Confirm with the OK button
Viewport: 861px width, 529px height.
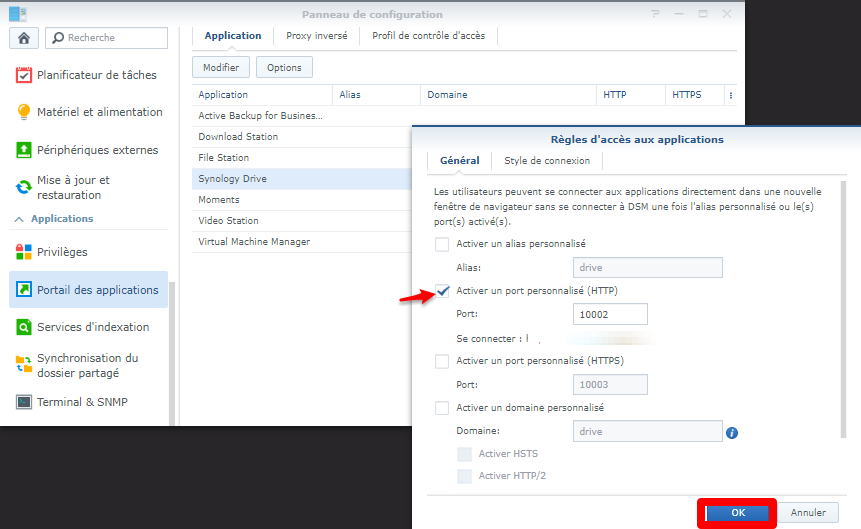point(737,513)
